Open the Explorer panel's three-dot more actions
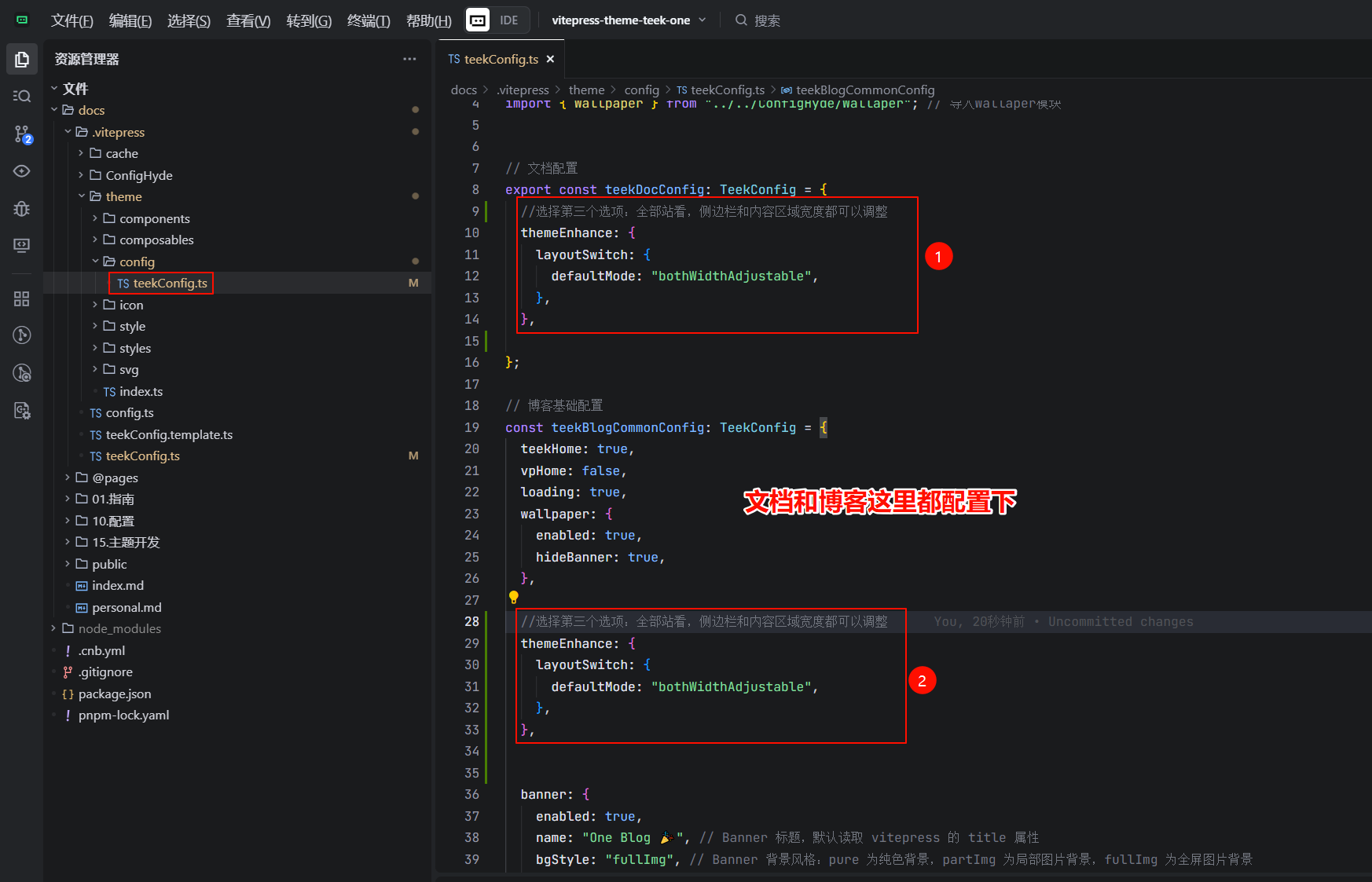This screenshot has height=882, width=1372. pos(409,59)
